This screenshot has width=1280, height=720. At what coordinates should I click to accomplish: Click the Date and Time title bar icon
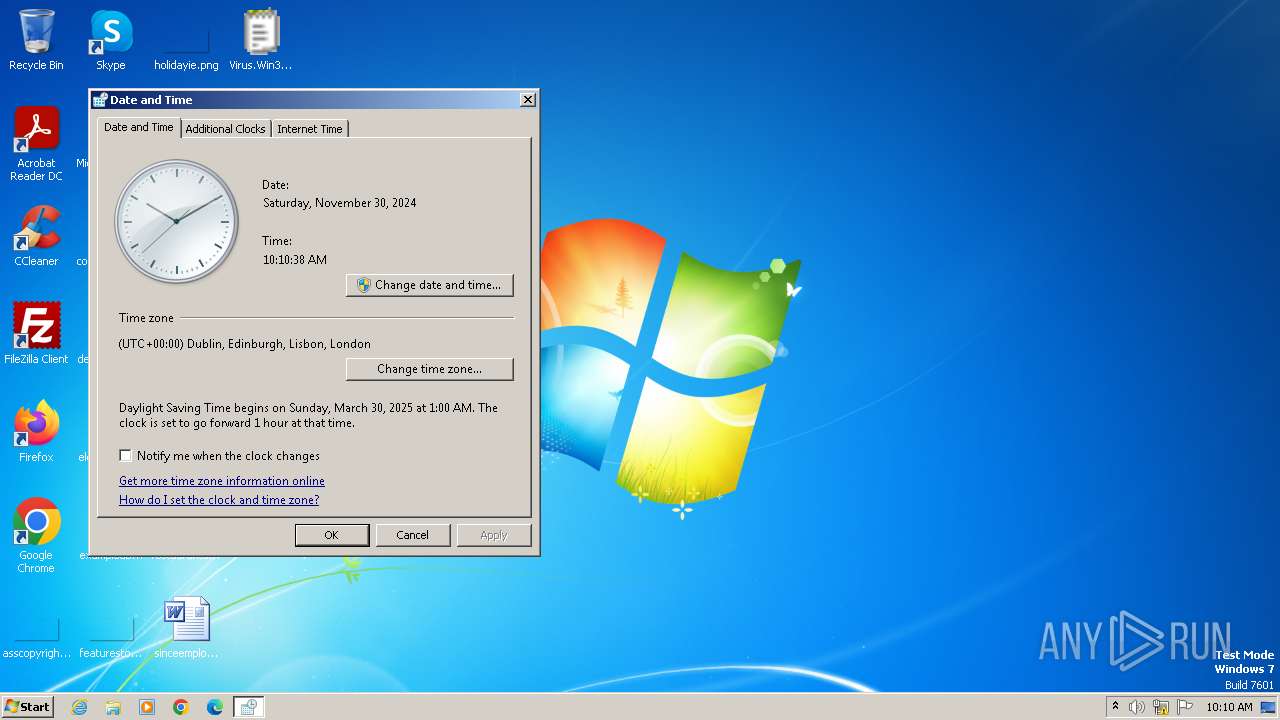[x=100, y=100]
